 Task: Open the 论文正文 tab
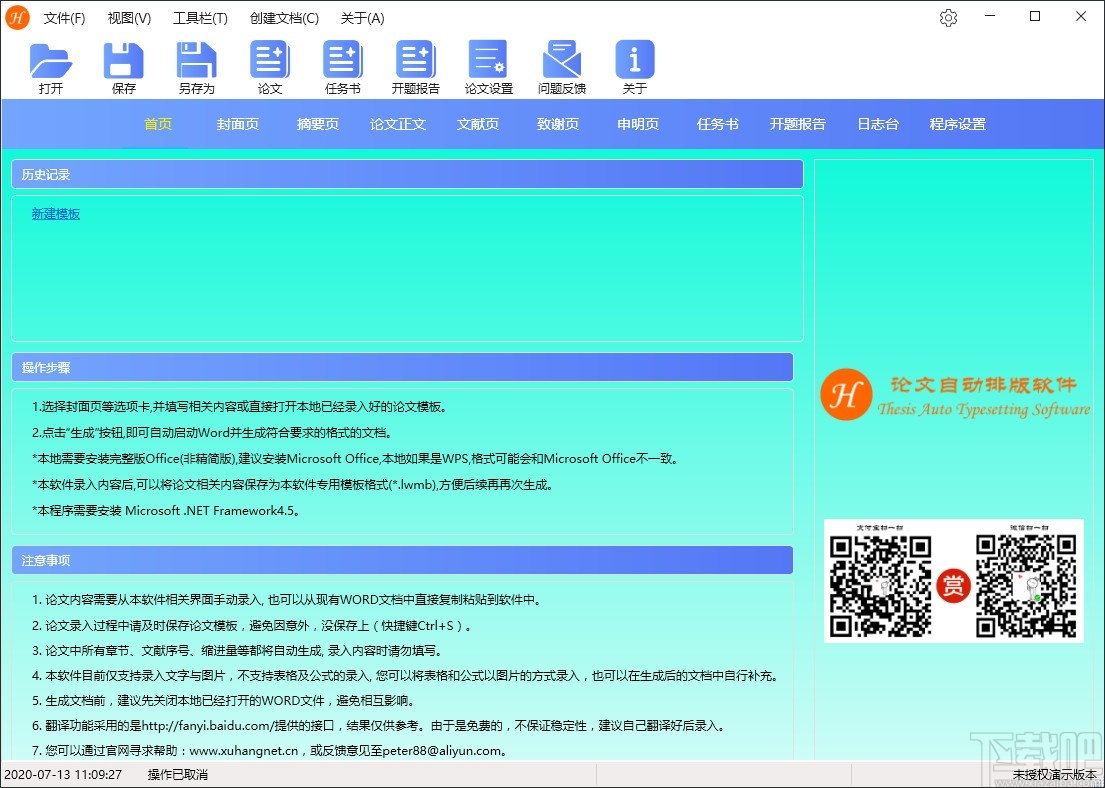click(x=397, y=124)
